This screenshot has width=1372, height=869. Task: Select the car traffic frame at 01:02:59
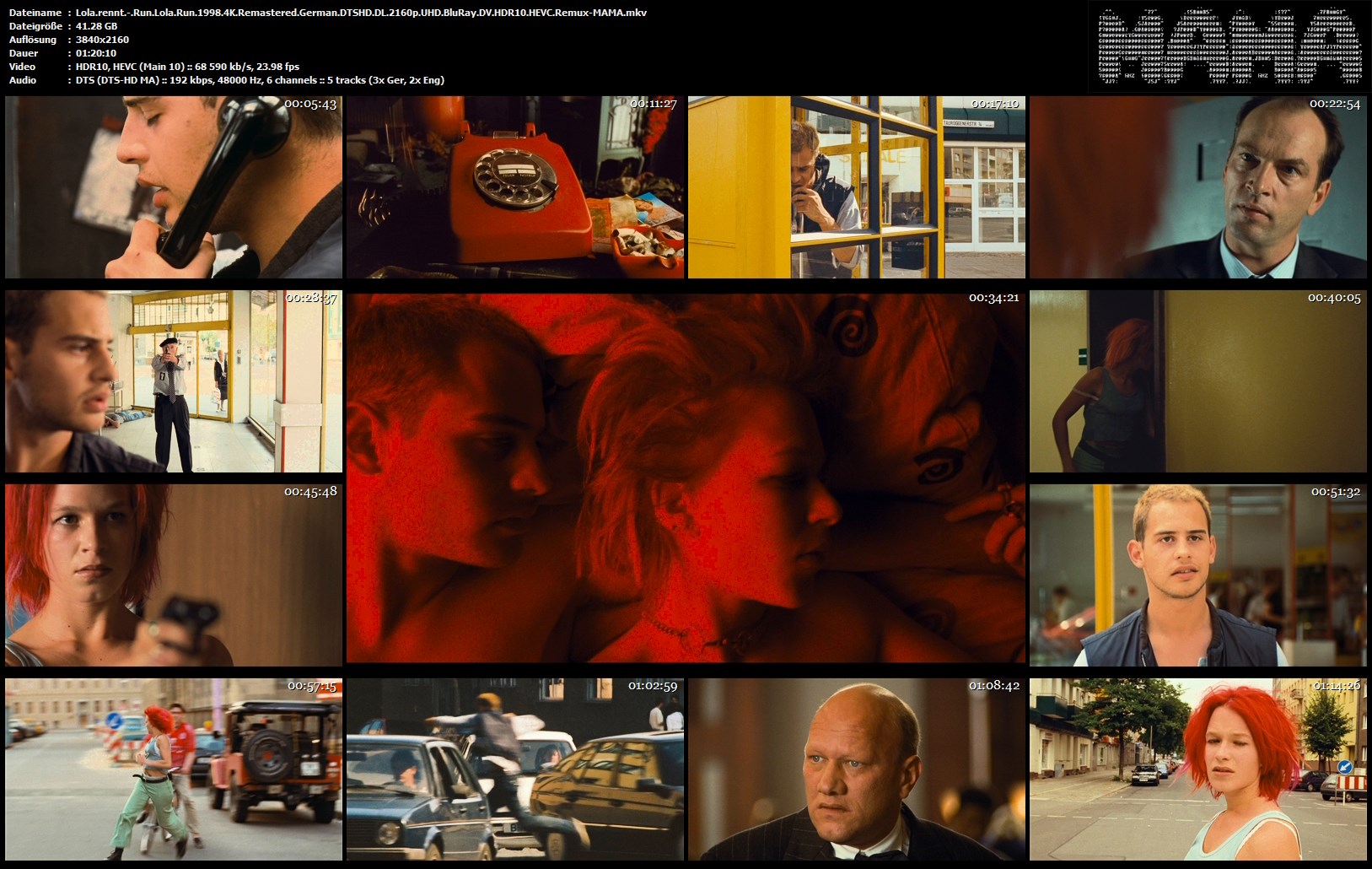(515, 769)
